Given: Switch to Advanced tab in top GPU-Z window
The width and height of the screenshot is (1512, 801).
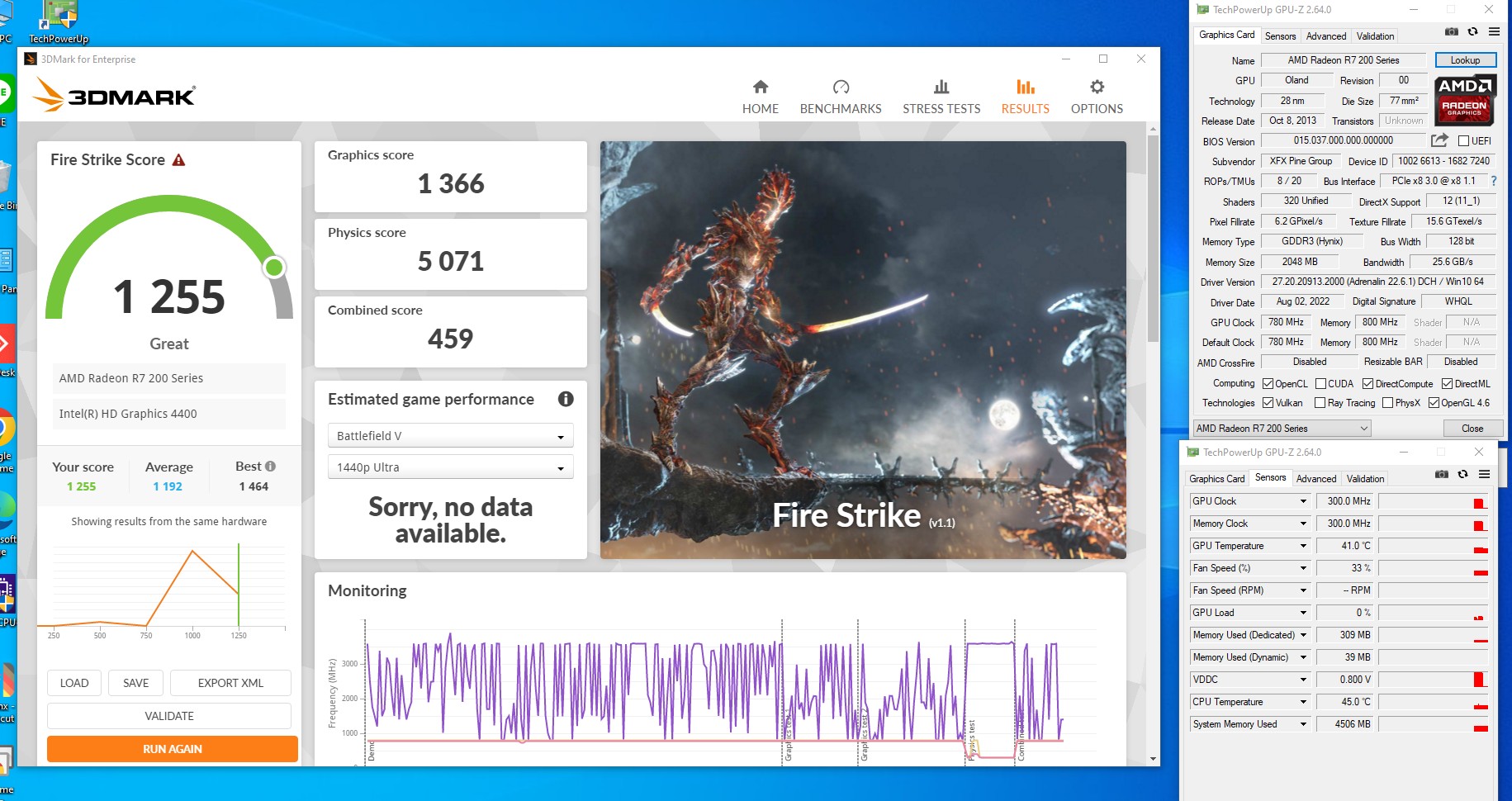Looking at the screenshot, I should tap(1325, 36).
